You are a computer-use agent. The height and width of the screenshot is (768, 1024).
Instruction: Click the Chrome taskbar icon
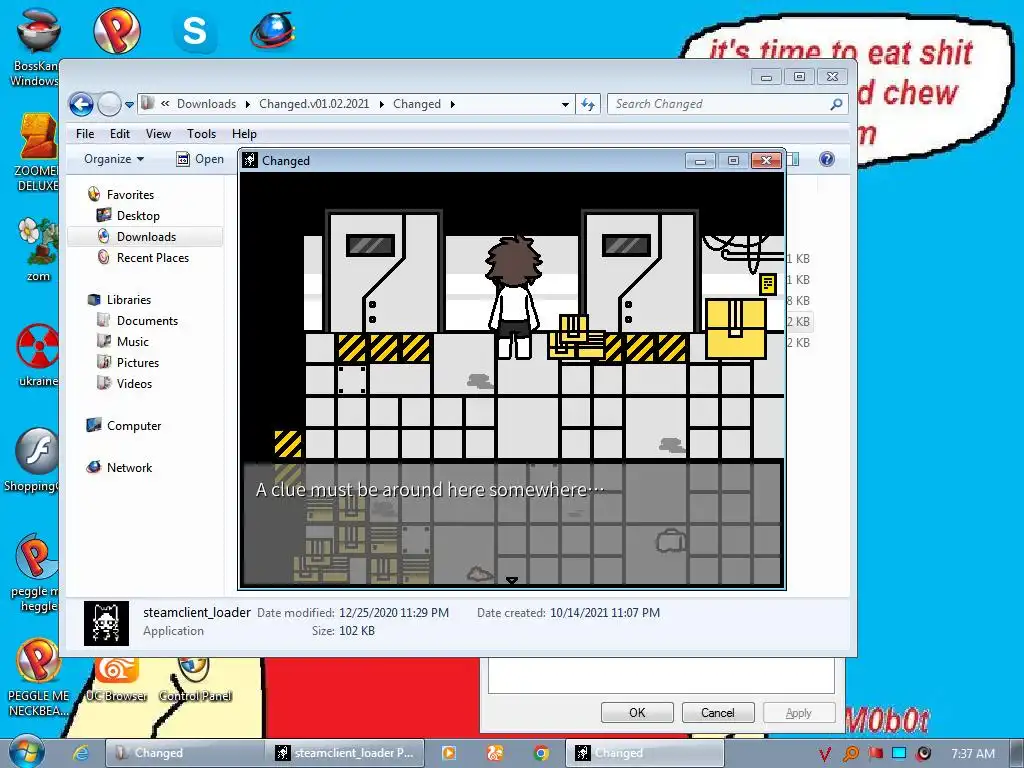541,753
